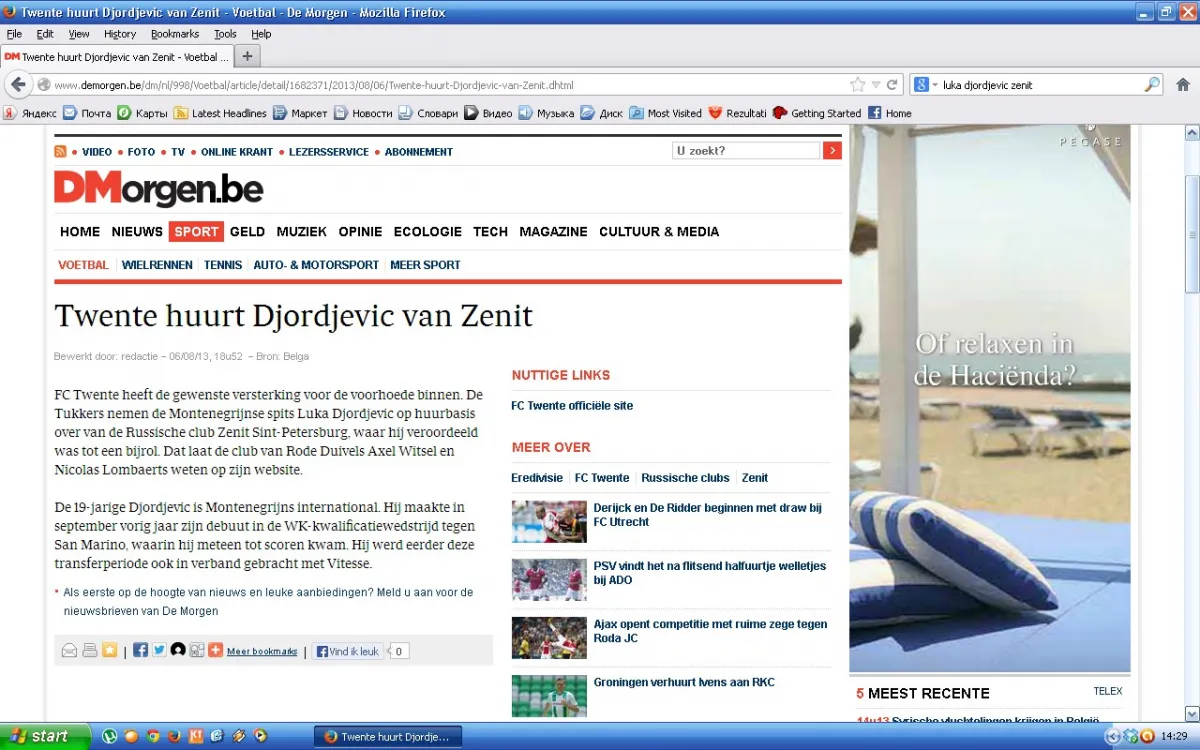Click the Firefox taskbar button Twente huurt Djordje
This screenshot has height=750, width=1200.
(x=388, y=737)
